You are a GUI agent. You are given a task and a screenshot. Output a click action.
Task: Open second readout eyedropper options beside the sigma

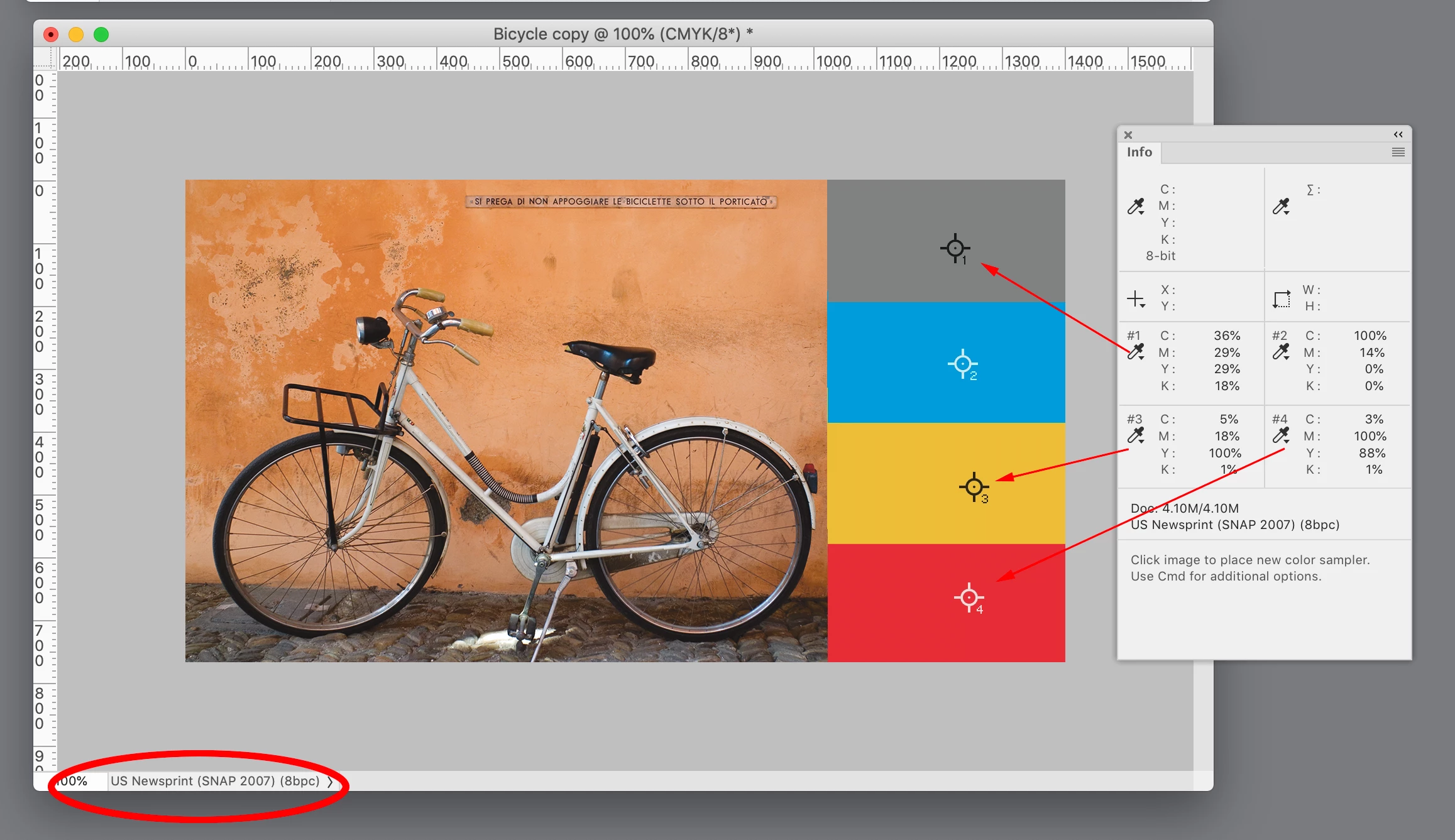click(1280, 207)
